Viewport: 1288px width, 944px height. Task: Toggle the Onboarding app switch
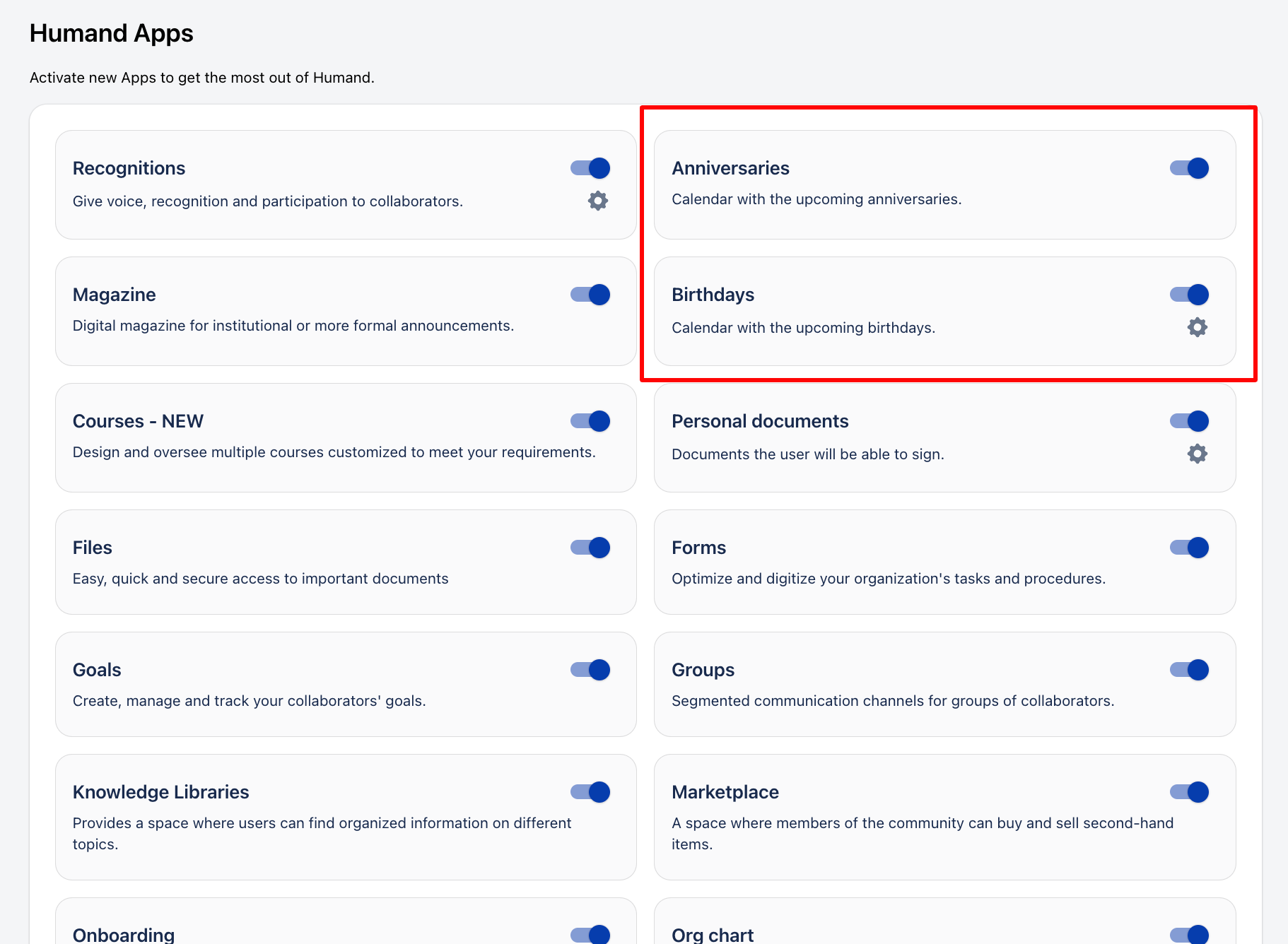coord(590,935)
